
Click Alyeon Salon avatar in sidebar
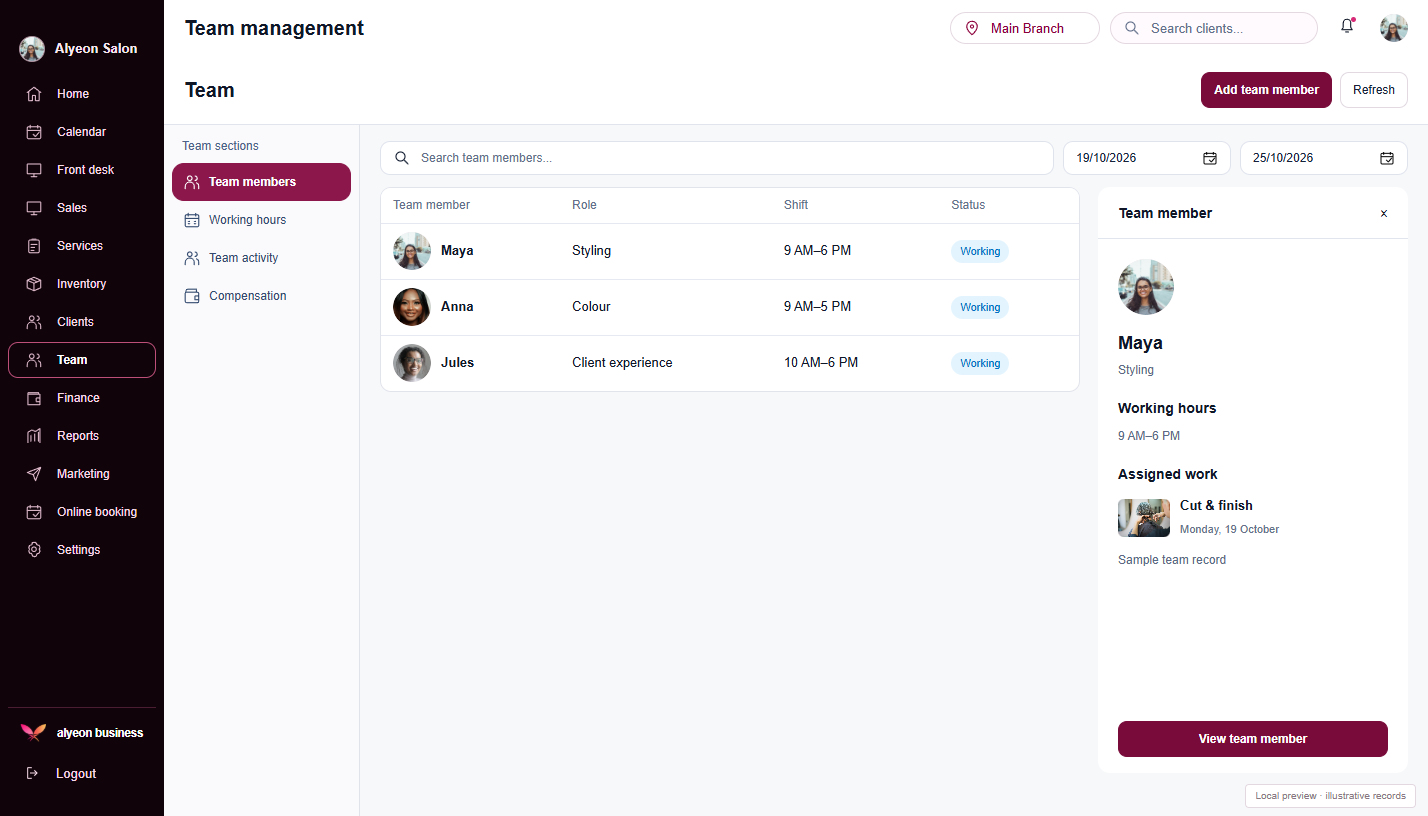32,49
